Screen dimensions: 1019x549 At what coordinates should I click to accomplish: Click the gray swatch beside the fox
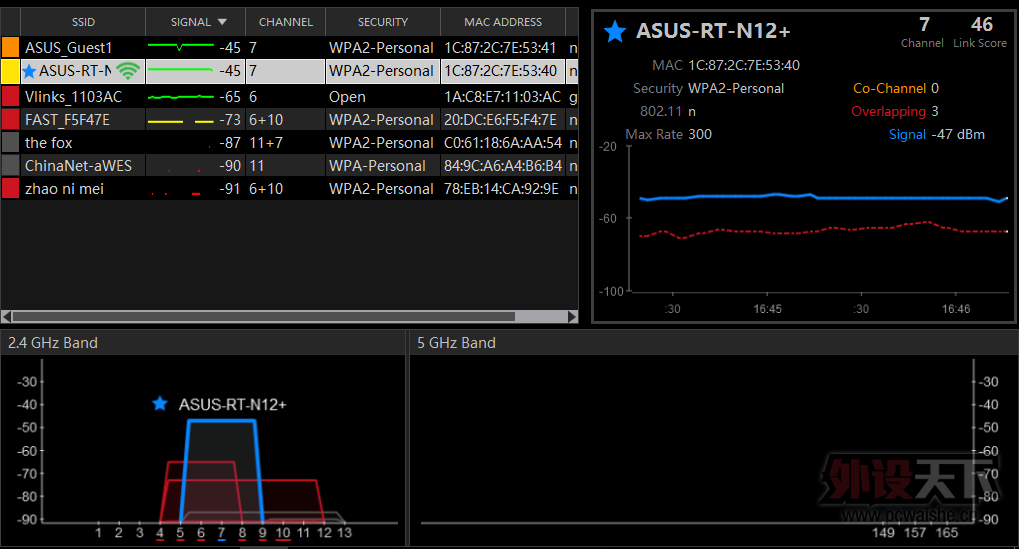(10, 142)
